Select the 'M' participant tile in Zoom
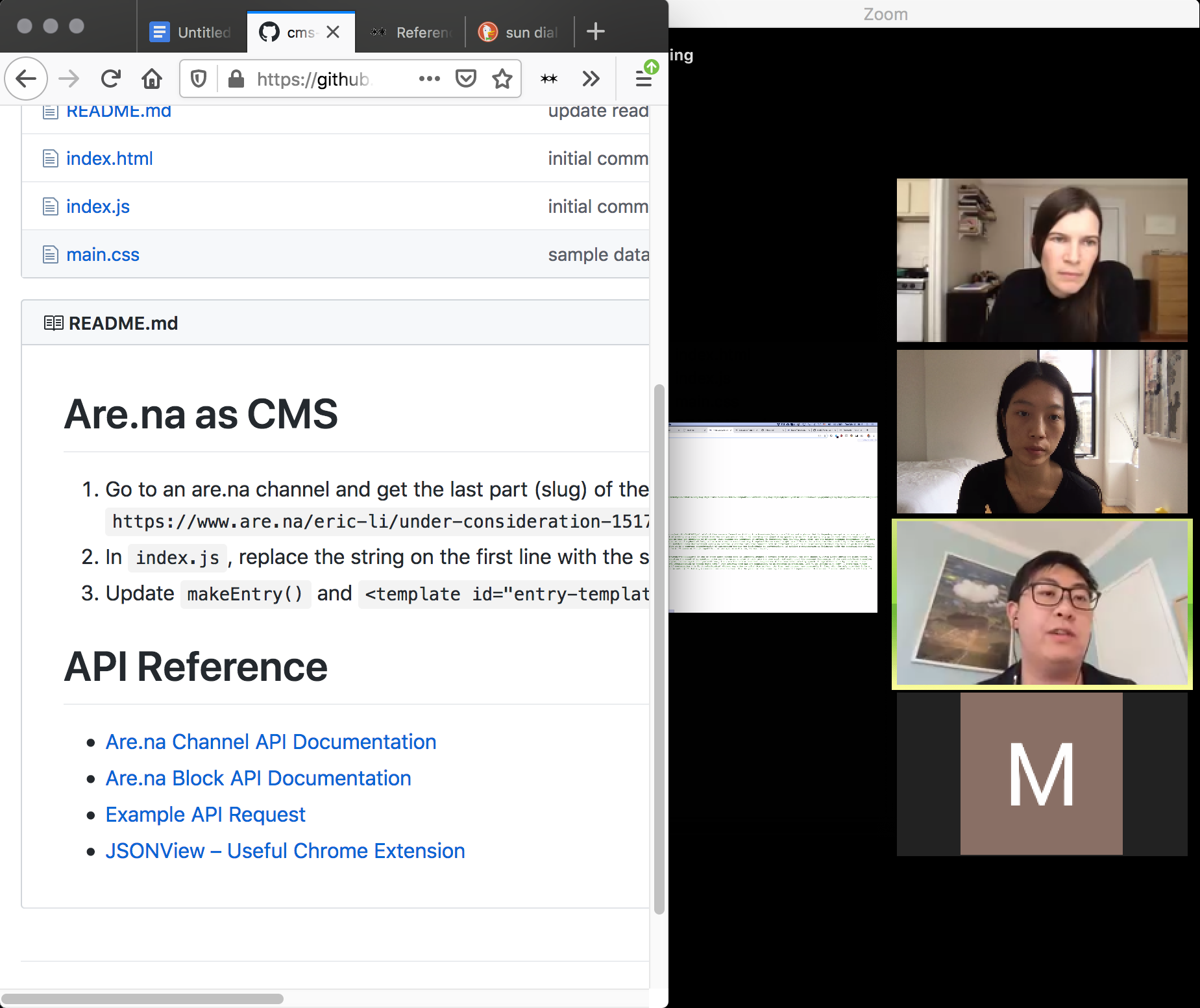Image resolution: width=1200 pixels, height=1008 pixels. (1042, 774)
